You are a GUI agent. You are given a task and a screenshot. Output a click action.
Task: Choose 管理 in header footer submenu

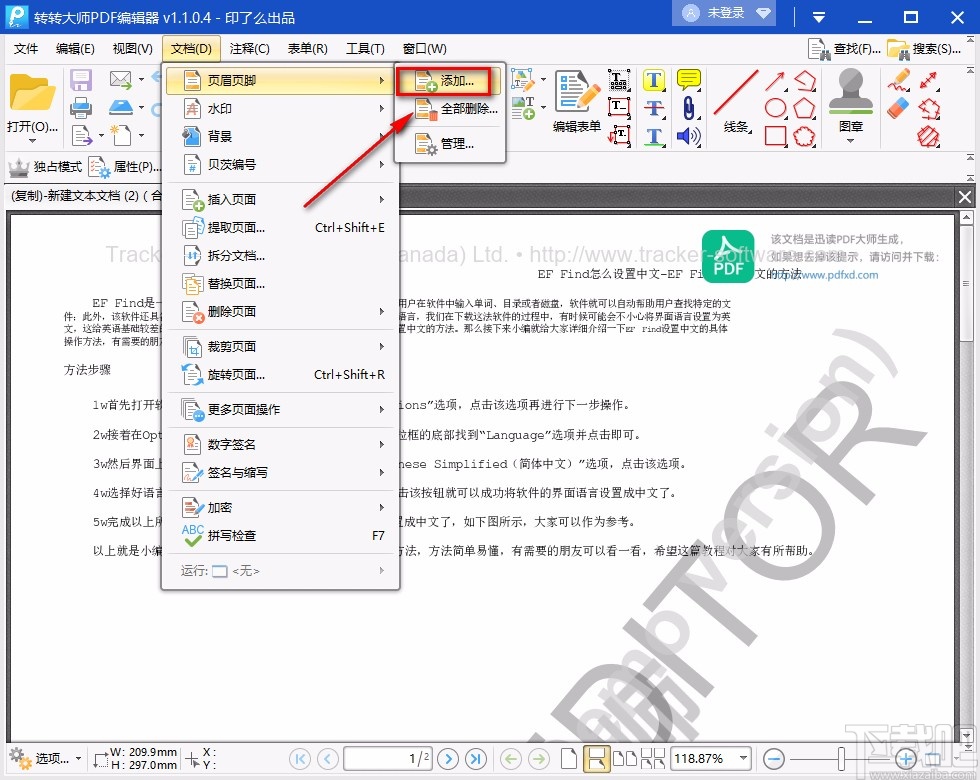[x=450, y=144]
